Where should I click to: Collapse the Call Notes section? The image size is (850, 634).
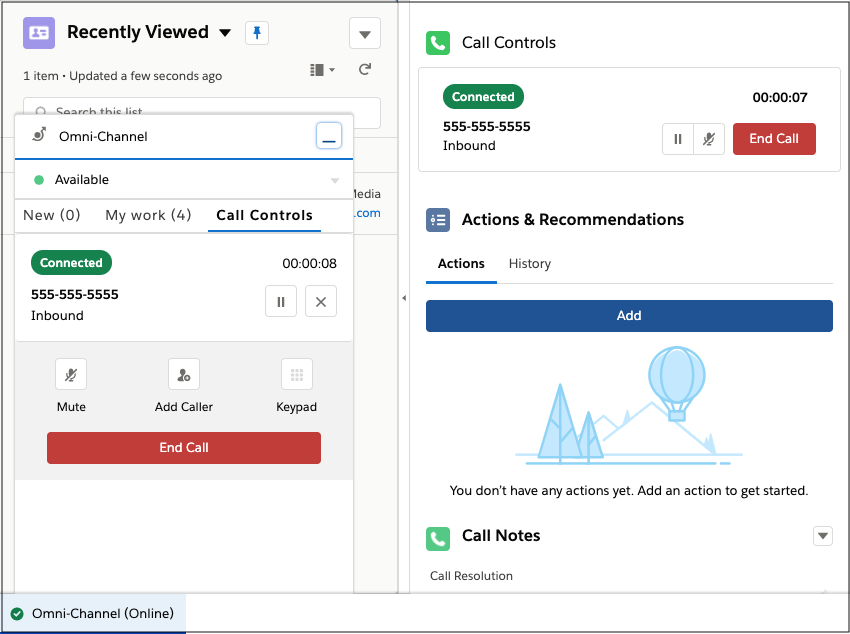coord(822,536)
